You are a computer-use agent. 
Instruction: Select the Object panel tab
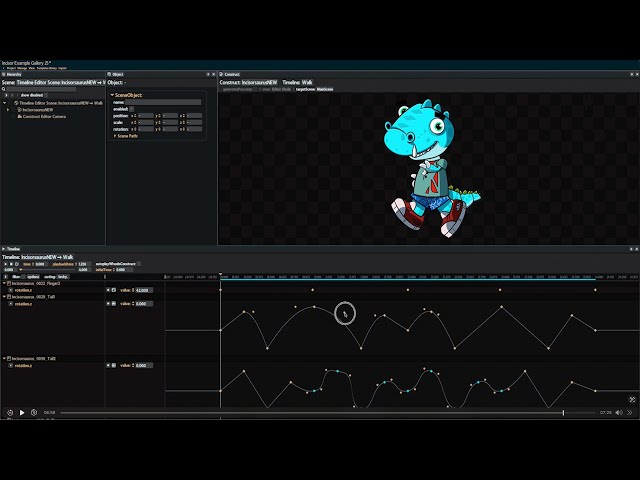(x=118, y=74)
